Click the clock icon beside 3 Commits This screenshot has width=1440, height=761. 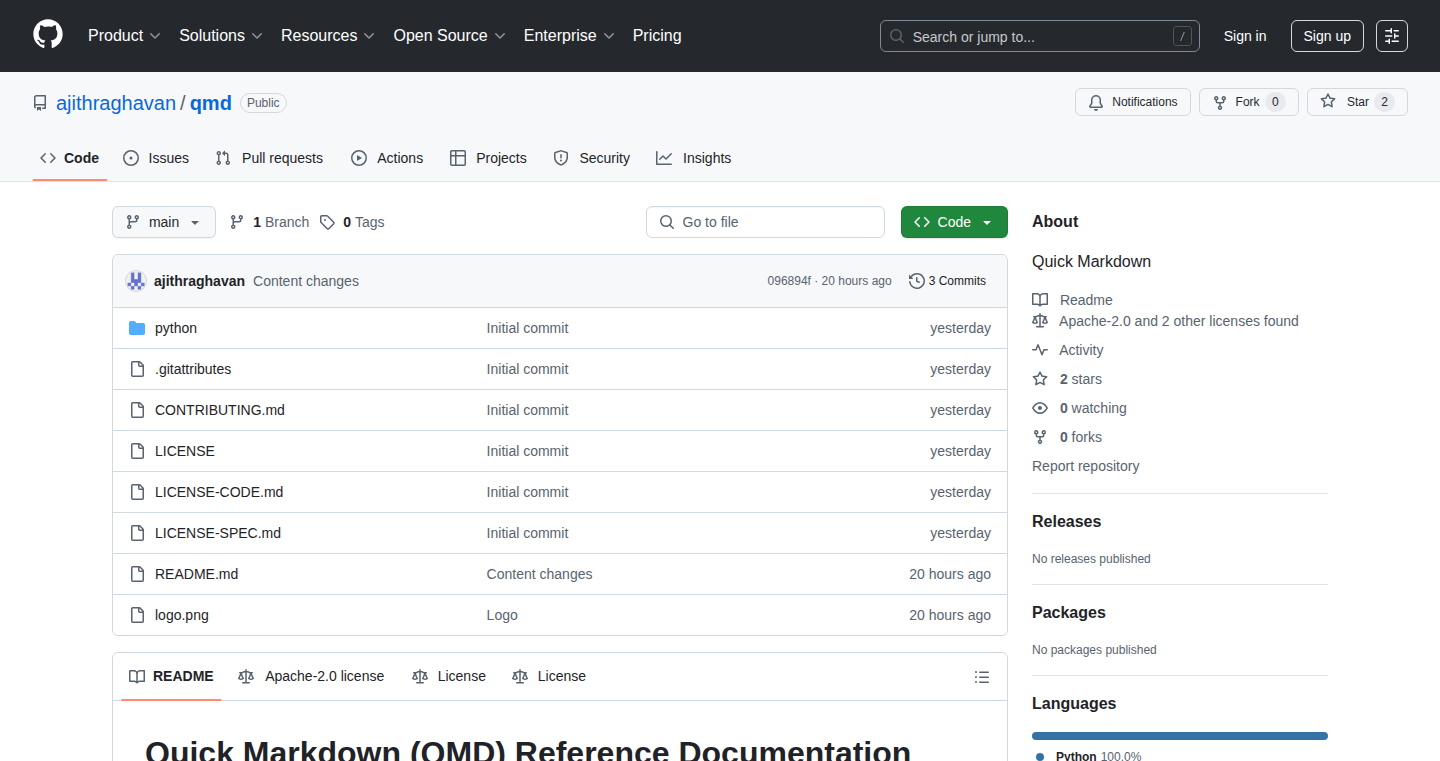pos(916,281)
